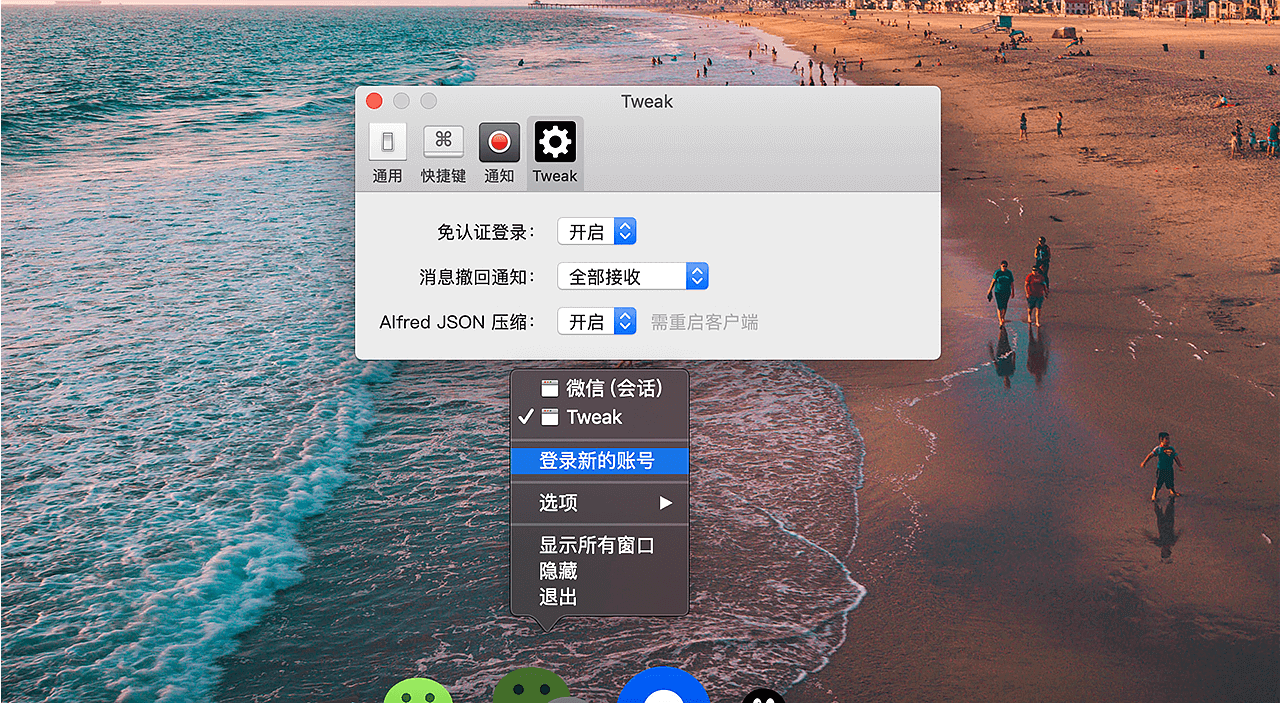This screenshot has width=1280, height=703.
Task: Close the Tweak preferences window
Action: 374,101
